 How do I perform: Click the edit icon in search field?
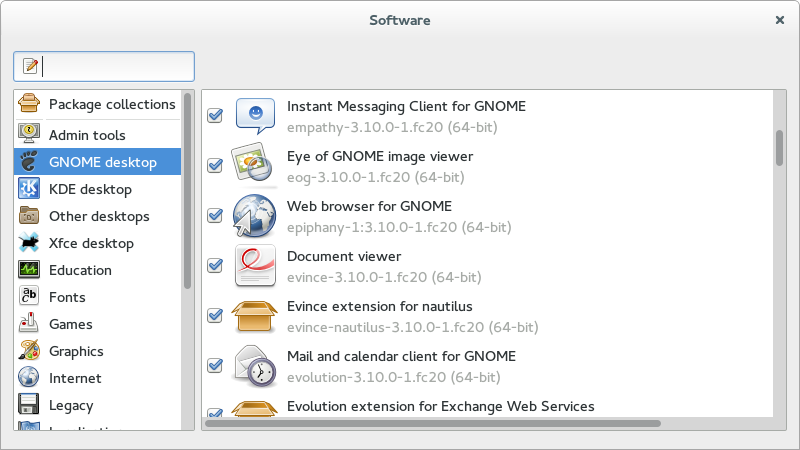(x=31, y=67)
